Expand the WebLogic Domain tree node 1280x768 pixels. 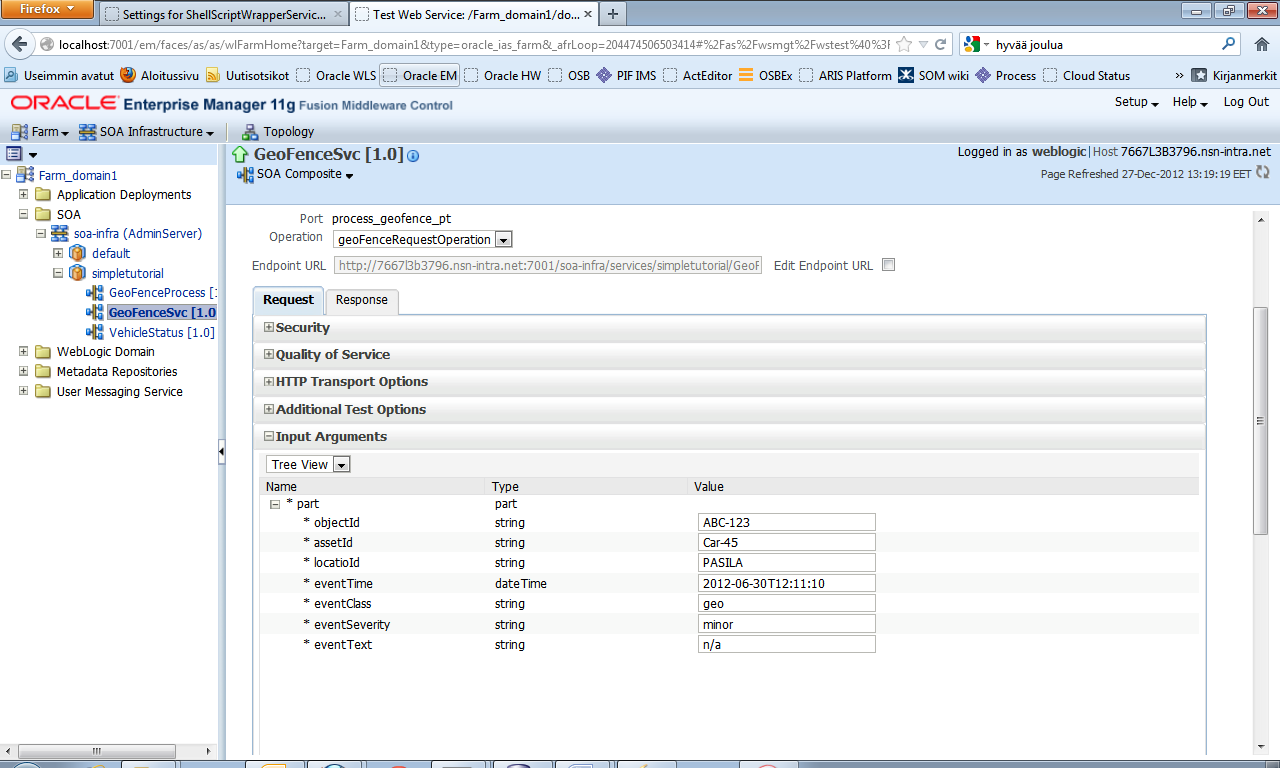click(23, 351)
